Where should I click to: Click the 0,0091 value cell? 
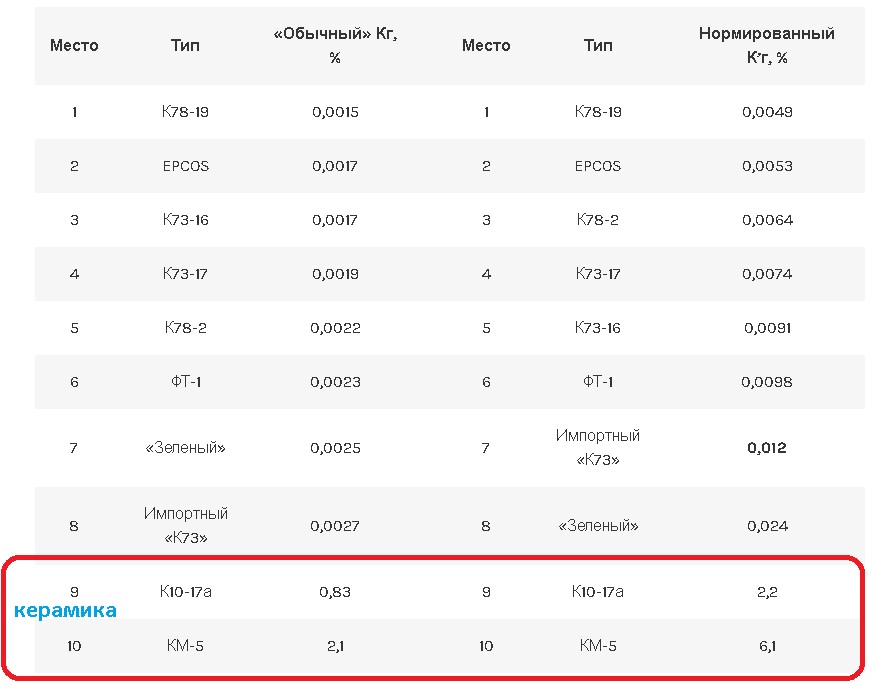[767, 328]
